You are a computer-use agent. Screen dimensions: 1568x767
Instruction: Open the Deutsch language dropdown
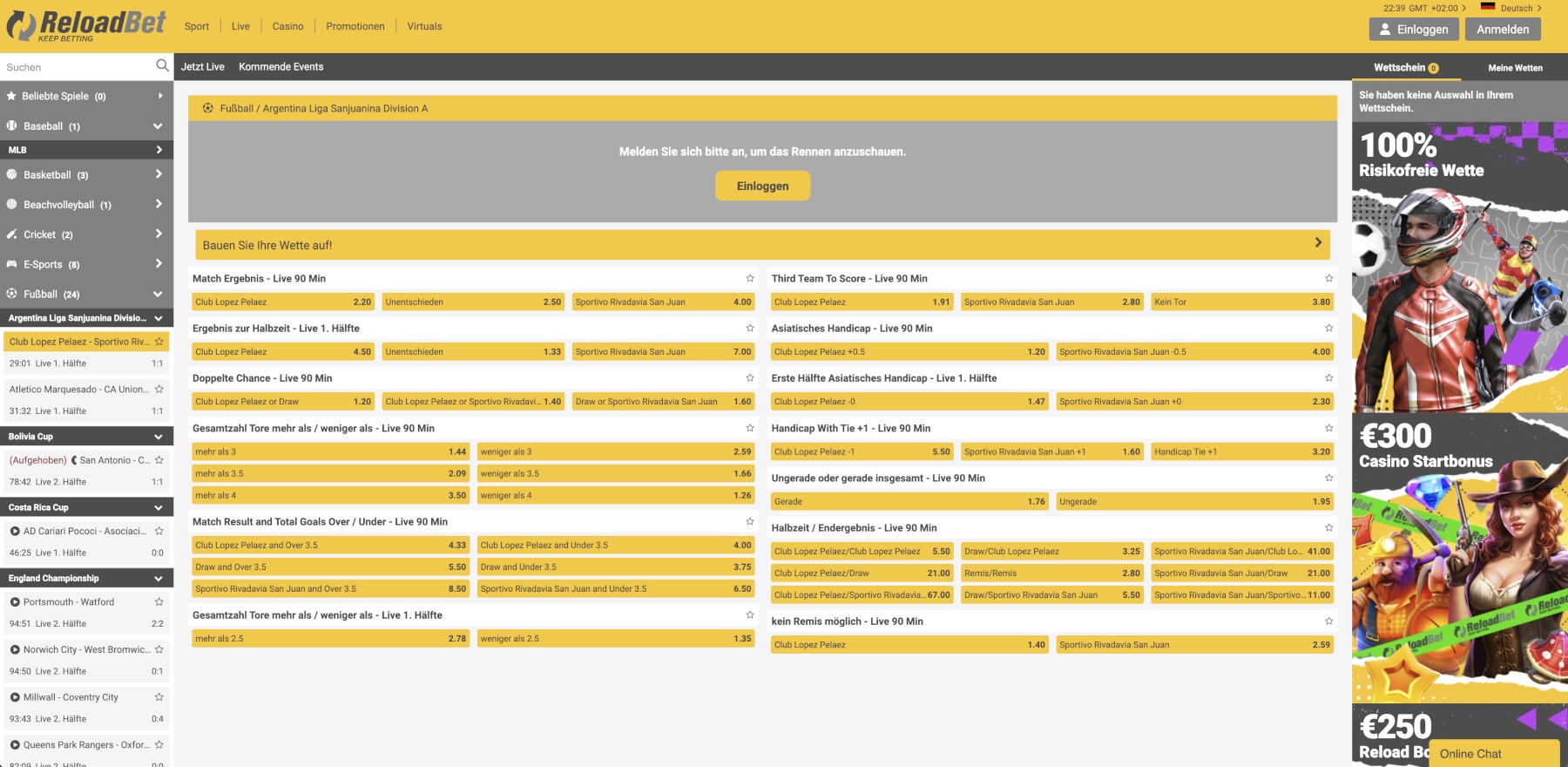[1521, 8]
